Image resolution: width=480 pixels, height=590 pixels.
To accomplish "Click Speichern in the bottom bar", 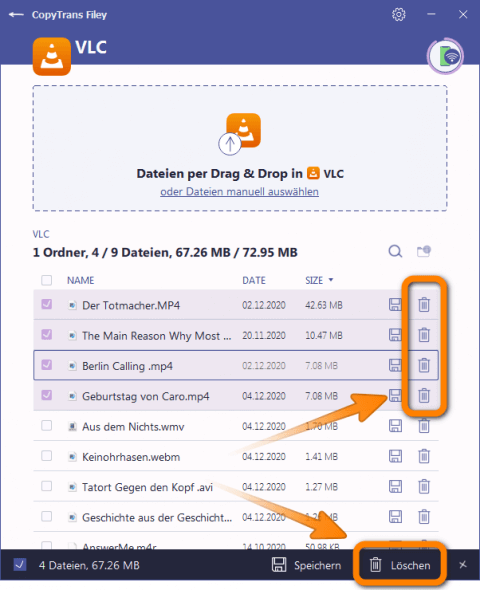I will [x=307, y=565].
